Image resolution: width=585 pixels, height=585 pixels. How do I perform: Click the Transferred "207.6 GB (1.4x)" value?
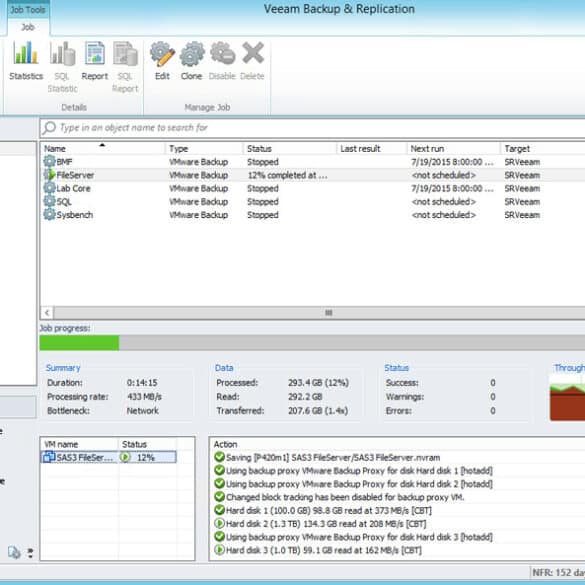[318, 410]
